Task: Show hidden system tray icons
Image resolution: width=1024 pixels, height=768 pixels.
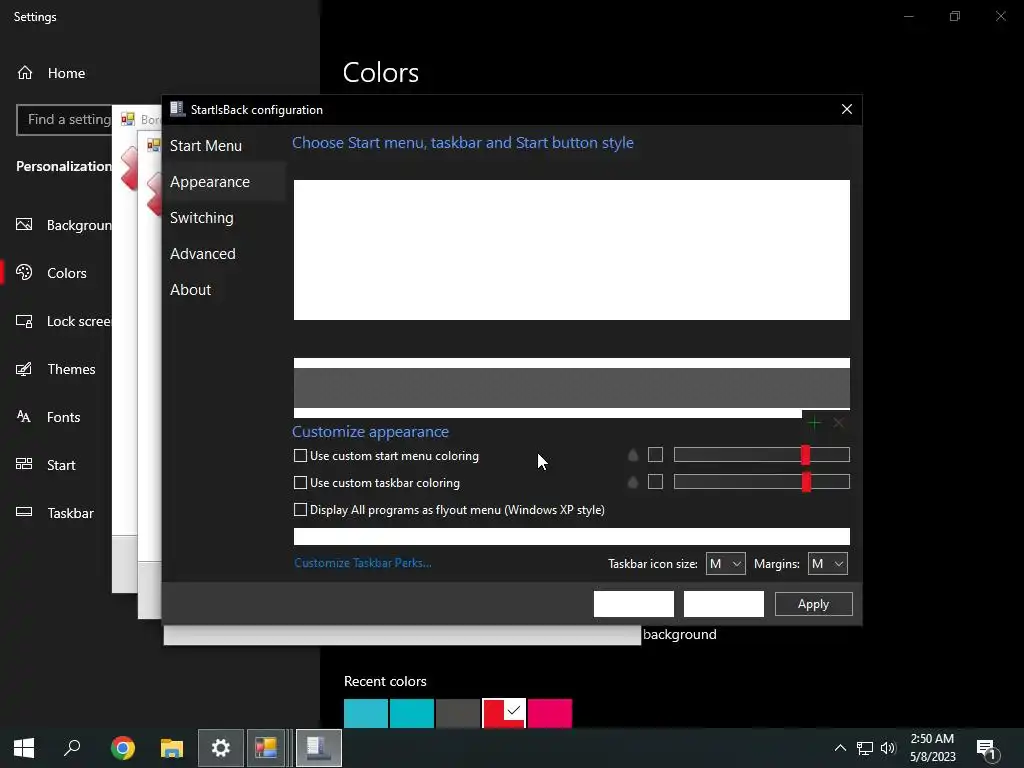Action: 840,748
